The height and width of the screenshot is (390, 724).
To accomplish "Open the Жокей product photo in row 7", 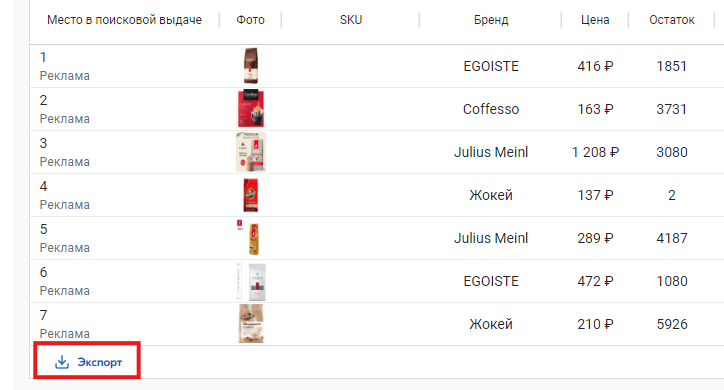I will point(251,324).
